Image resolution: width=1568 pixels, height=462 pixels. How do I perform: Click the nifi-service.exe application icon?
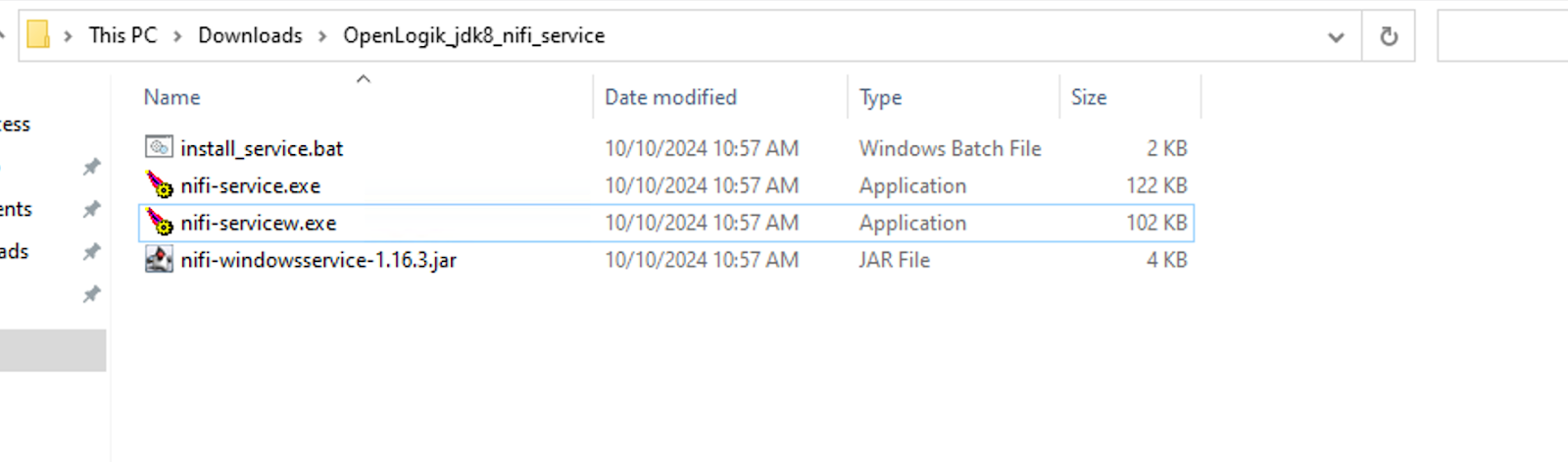click(159, 185)
